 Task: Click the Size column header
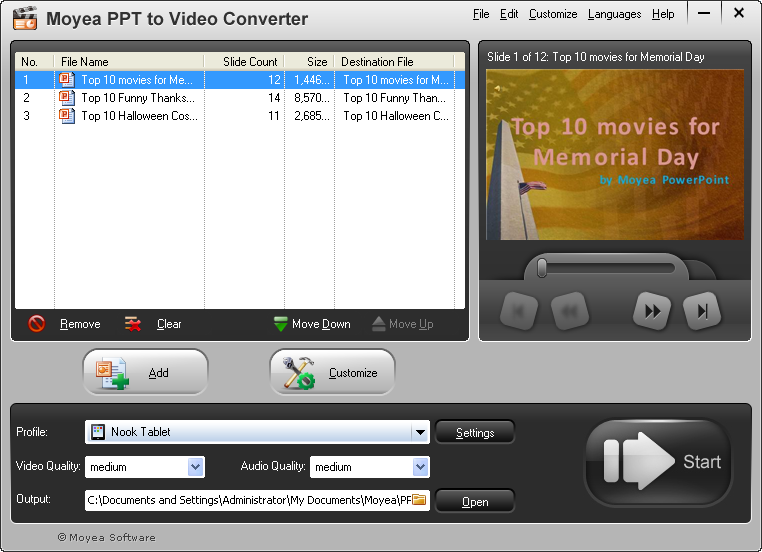[x=310, y=62]
